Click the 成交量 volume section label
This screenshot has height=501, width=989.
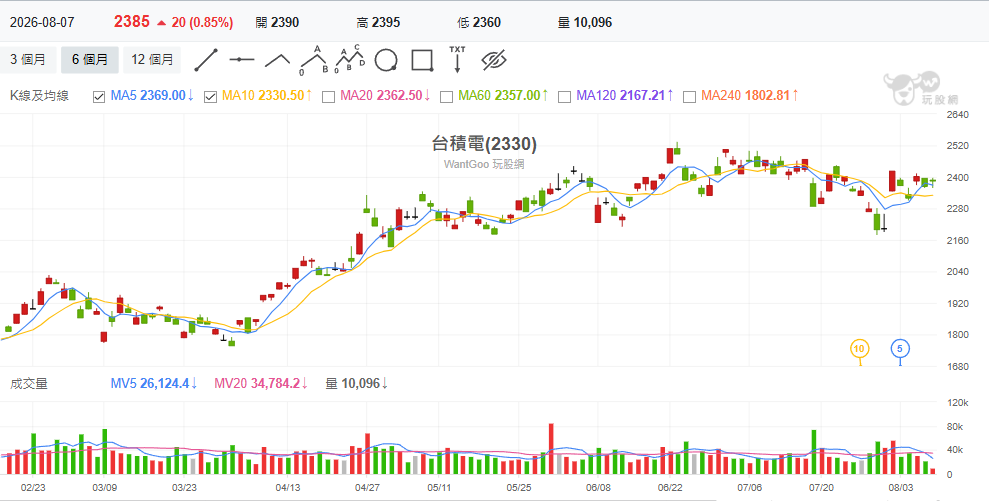[x=28, y=383]
